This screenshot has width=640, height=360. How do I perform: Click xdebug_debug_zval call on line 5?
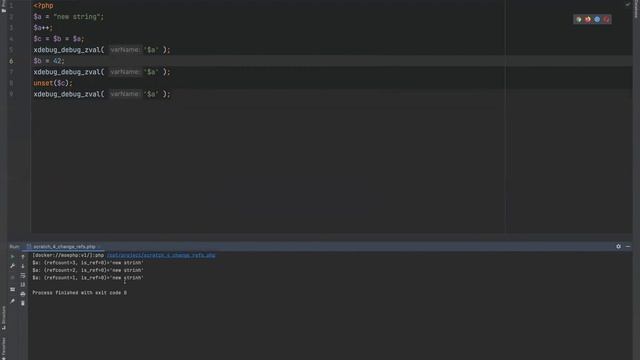click(102, 50)
